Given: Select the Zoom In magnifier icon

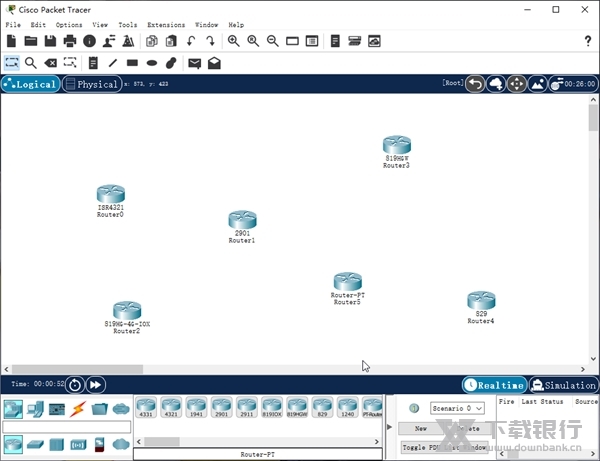Looking at the screenshot, I should 233,41.
